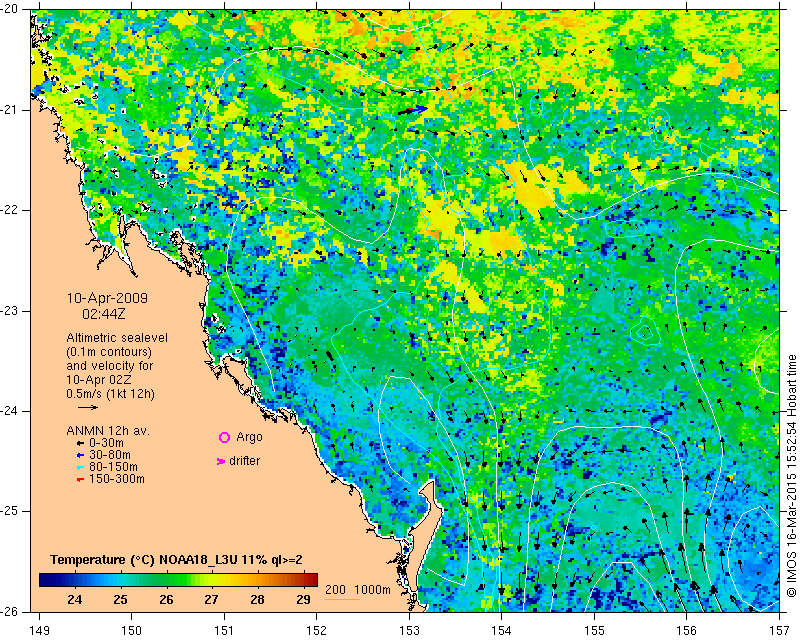Image resolution: width=800 pixels, height=640 pixels.
Task: Click the red 150-300m legend arrow
Action: (80, 479)
